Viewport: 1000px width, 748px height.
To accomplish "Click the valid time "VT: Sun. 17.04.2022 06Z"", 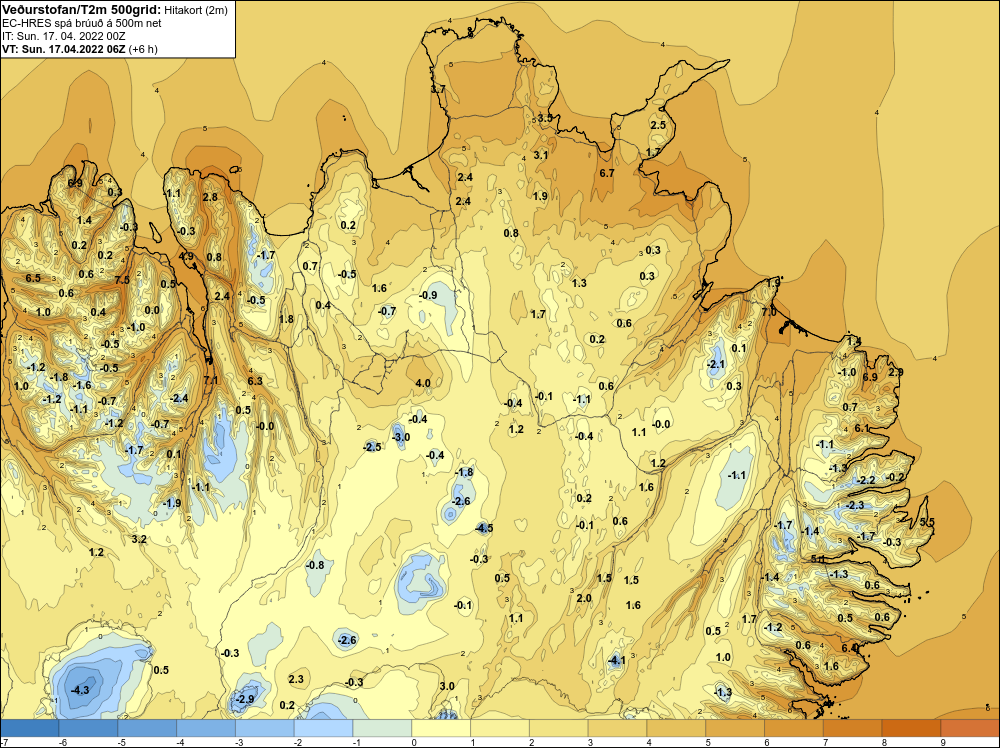I will (64, 49).
